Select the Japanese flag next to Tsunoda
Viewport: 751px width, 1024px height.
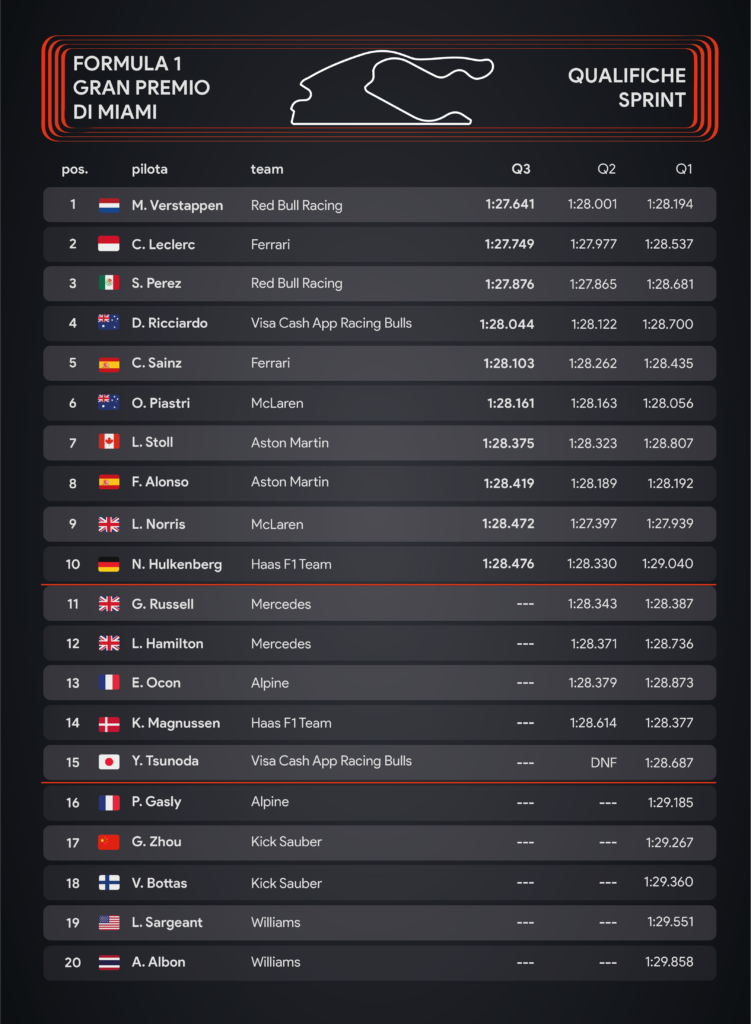pyautogui.click(x=108, y=761)
